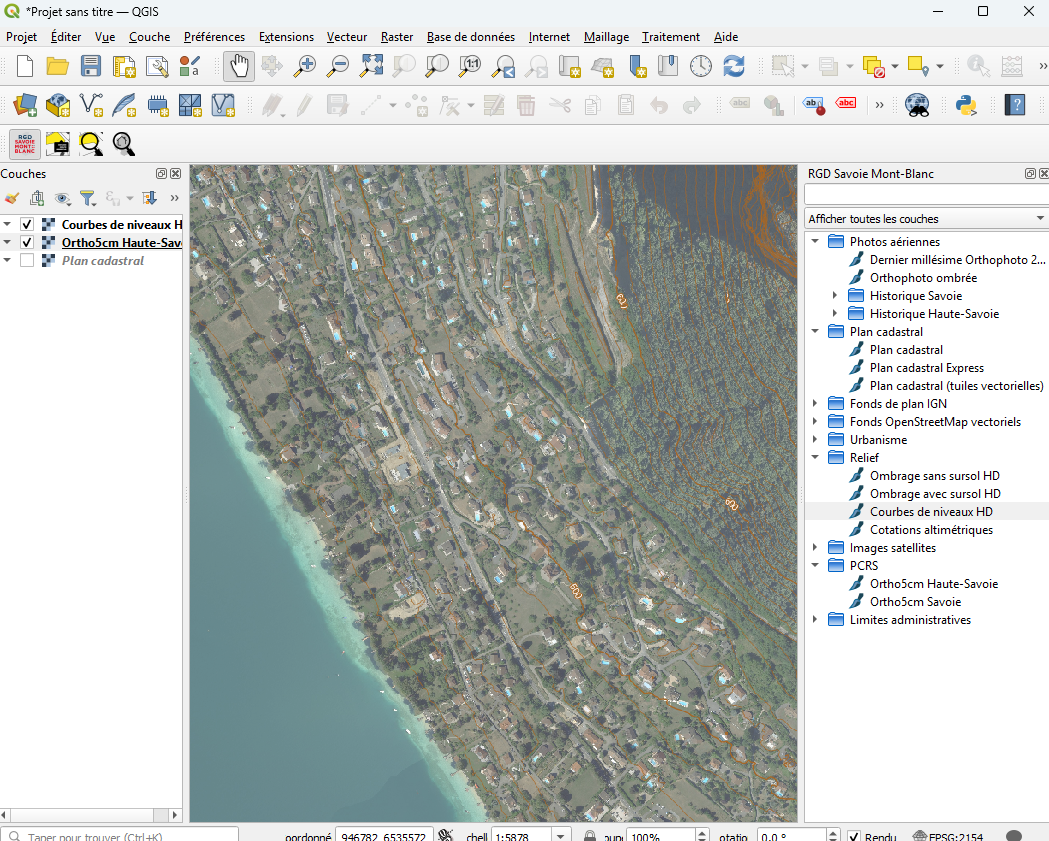
Task: Open the Temporal Controller clock panel
Action: click(x=701, y=66)
